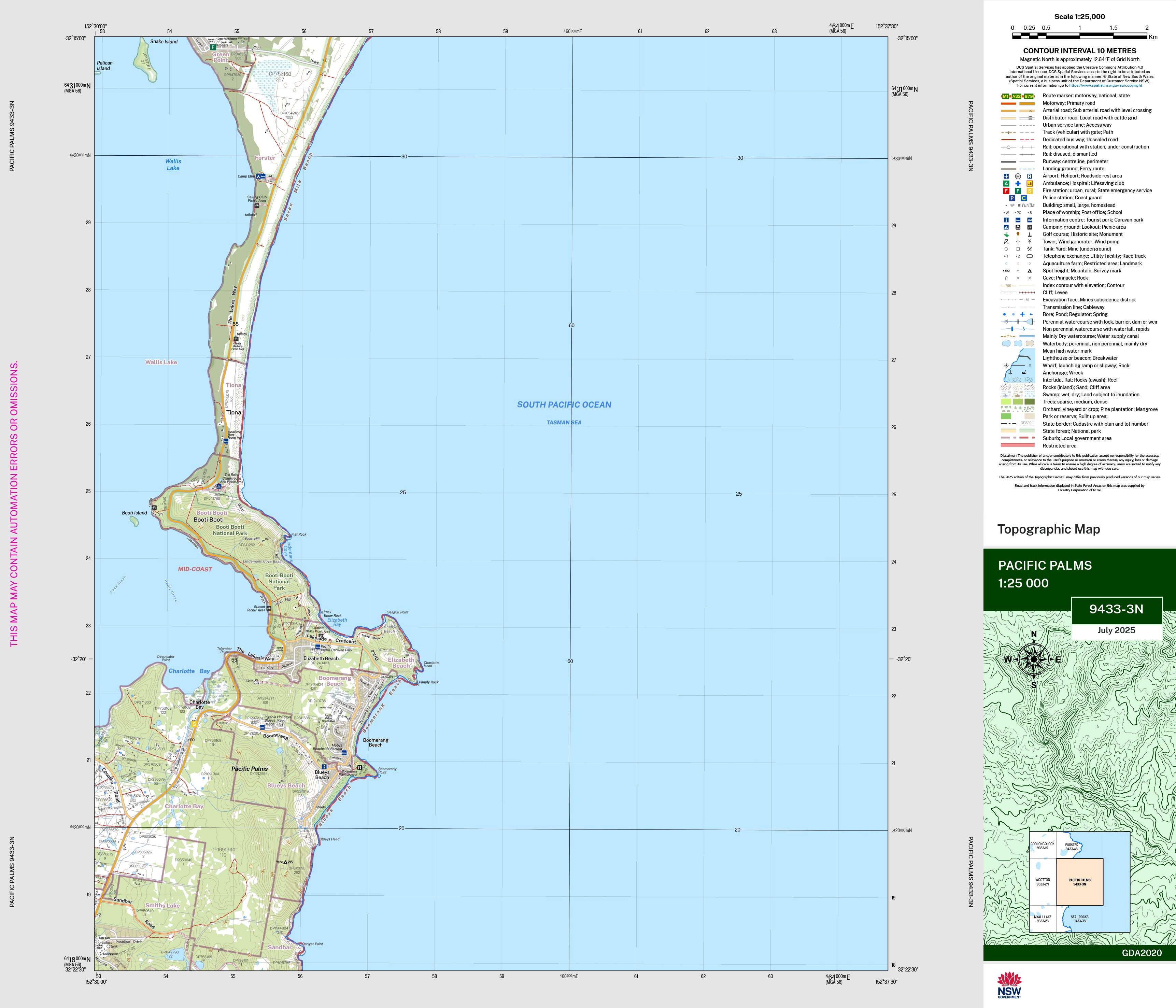Click the M1 route marker legend symbol
The height and width of the screenshot is (1008, 1176).
tap(1006, 97)
